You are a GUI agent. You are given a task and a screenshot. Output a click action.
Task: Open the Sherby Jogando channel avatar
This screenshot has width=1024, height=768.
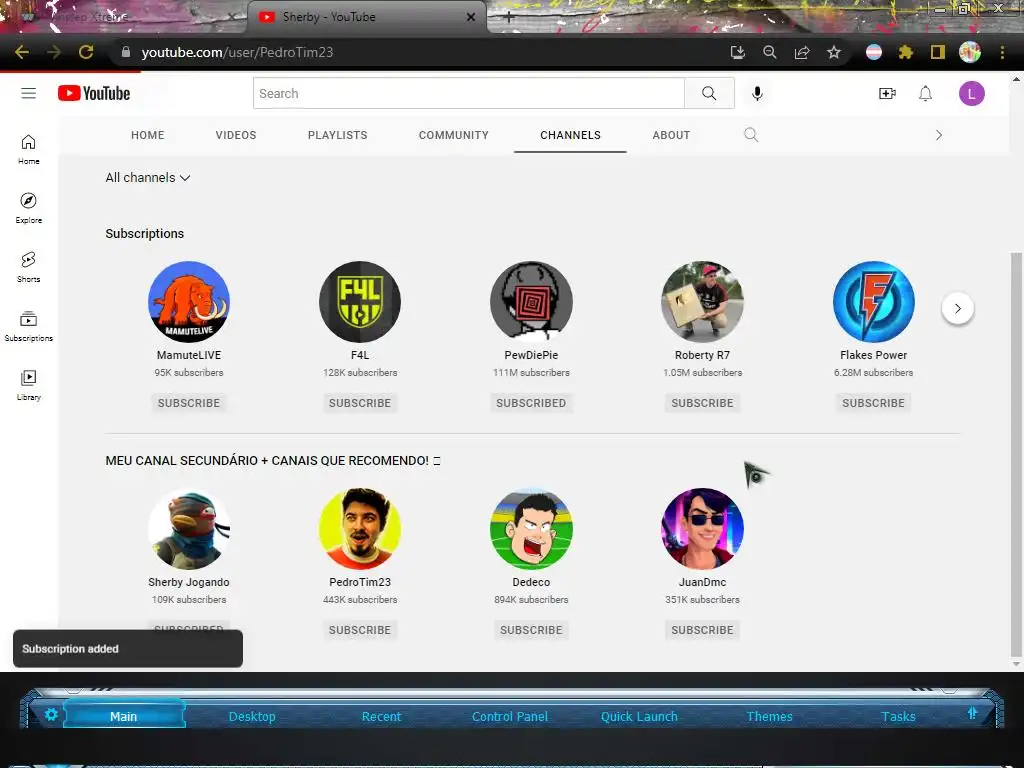189,529
